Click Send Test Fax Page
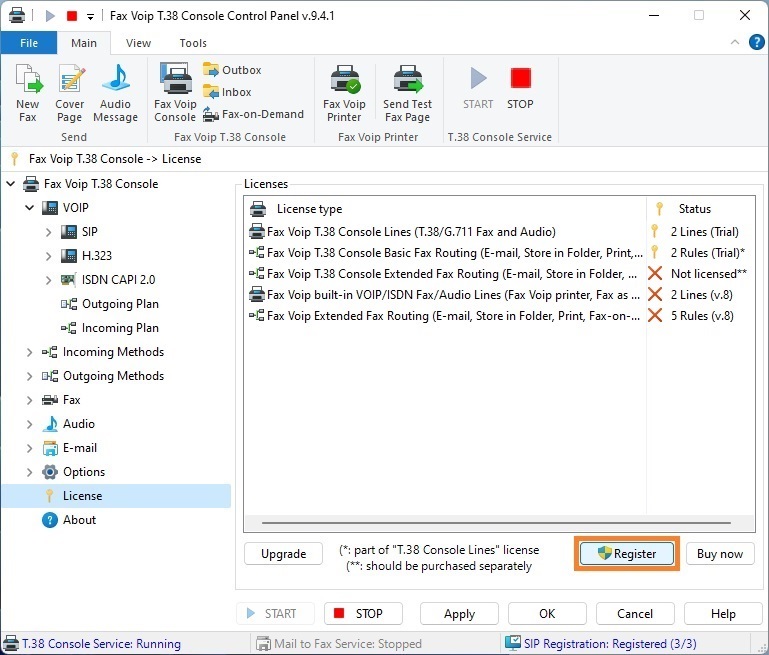This screenshot has width=769, height=655. point(408,93)
